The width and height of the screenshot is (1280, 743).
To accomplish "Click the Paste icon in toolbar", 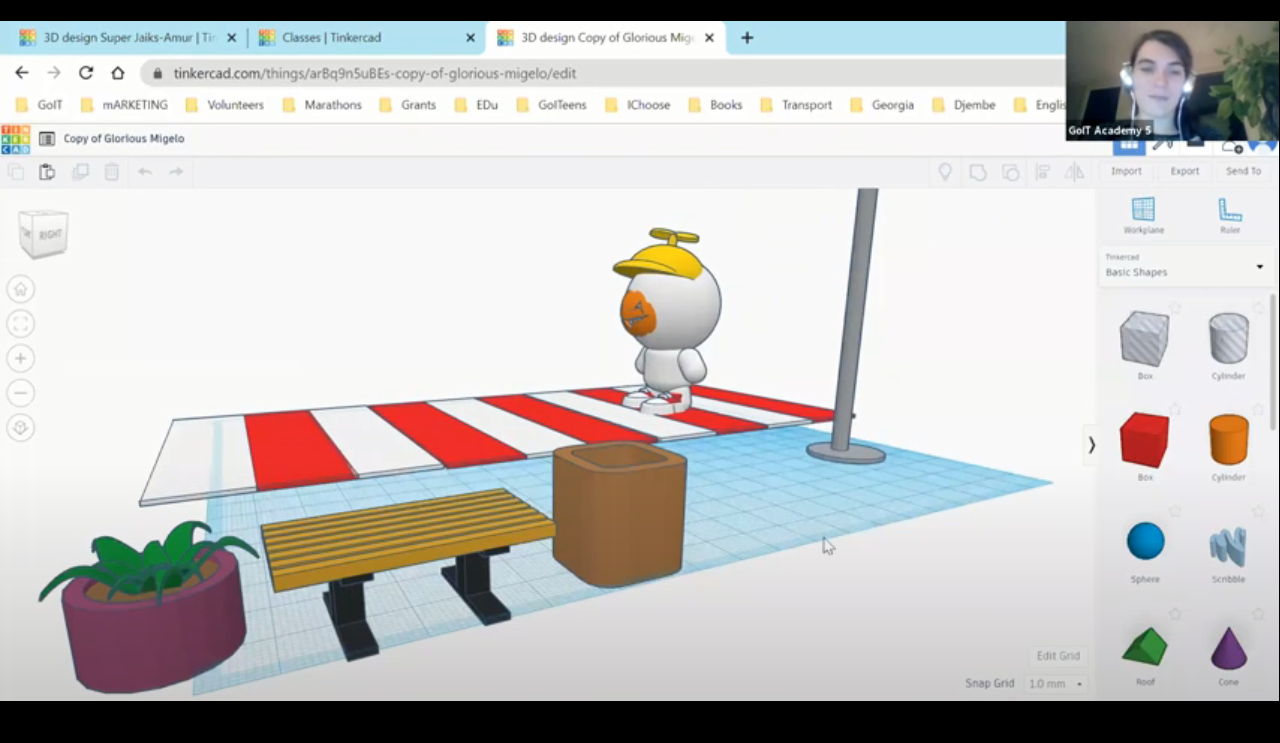I will point(47,172).
